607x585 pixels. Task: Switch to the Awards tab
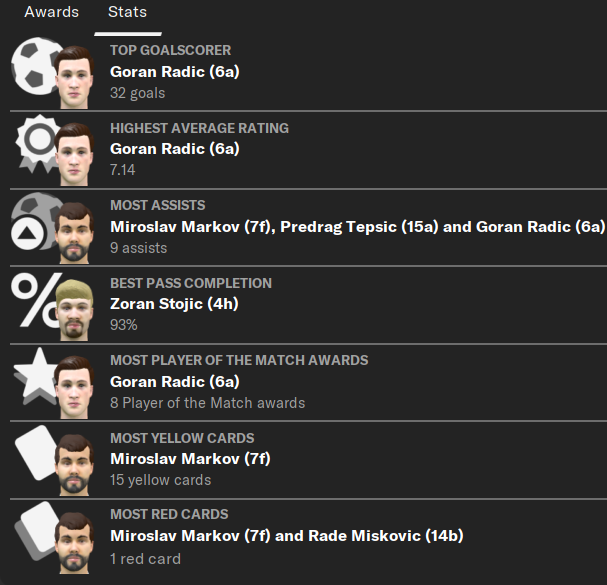51,12
